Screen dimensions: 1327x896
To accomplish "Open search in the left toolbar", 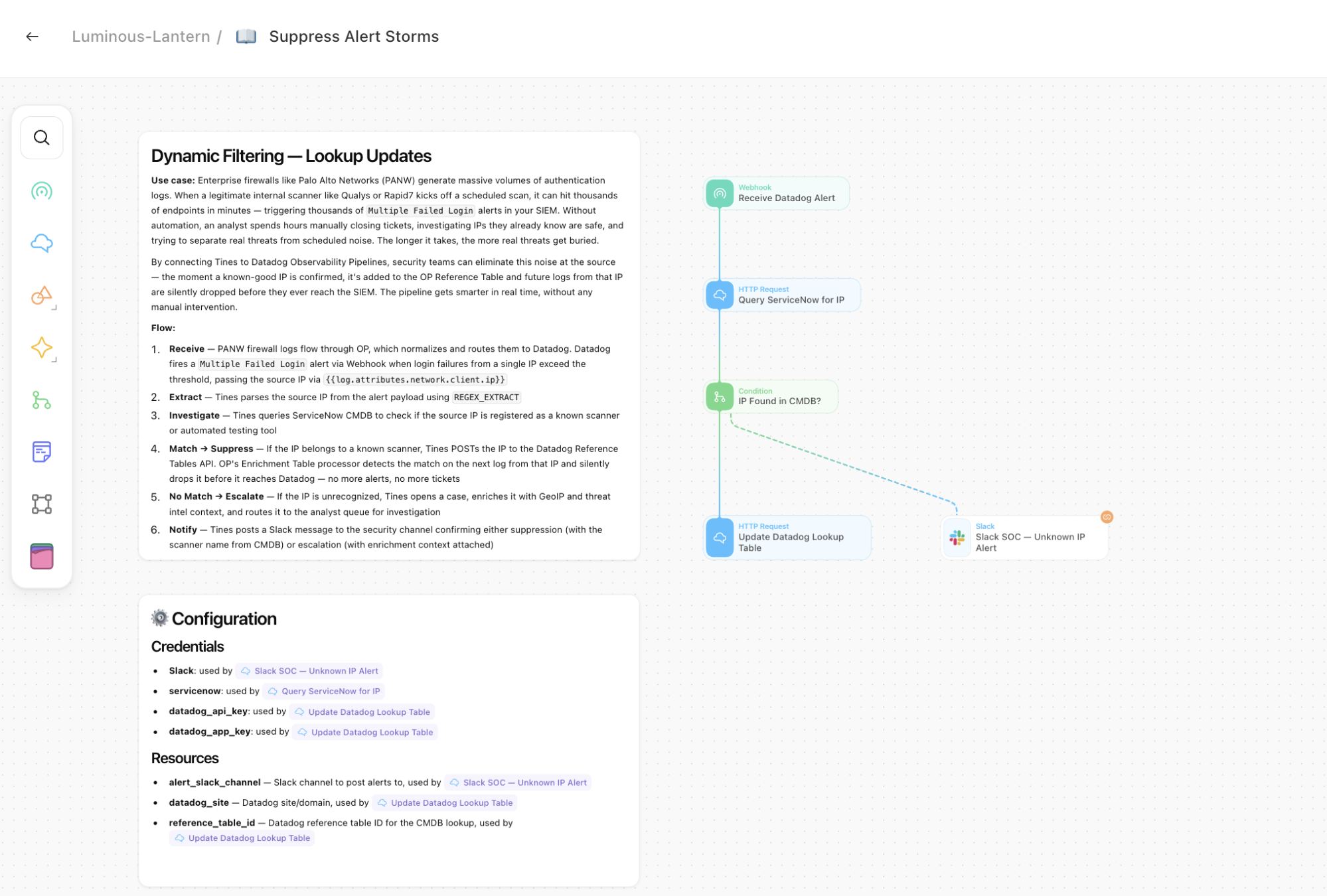I will (42, 138).
